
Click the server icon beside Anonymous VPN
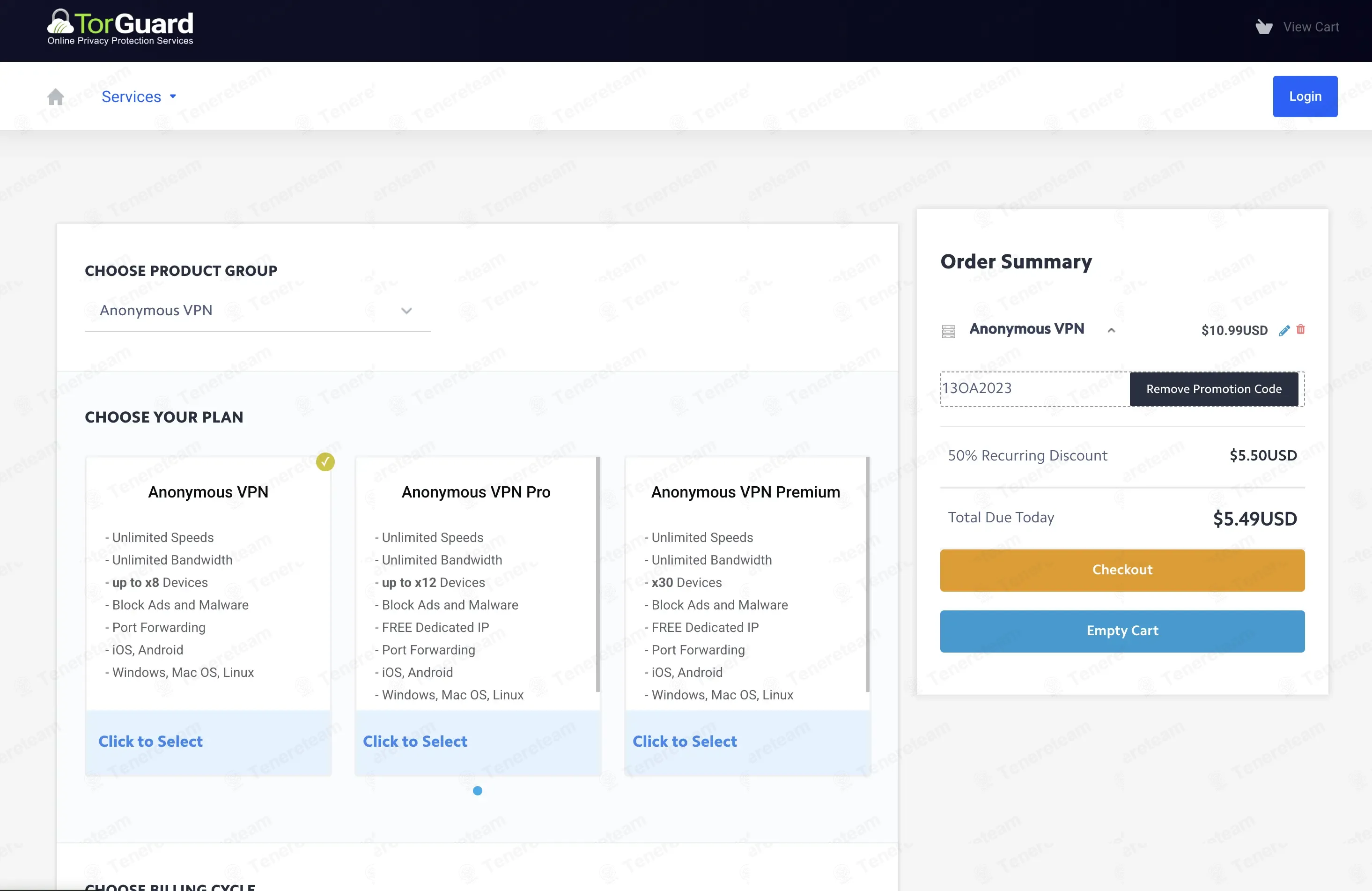tap(948, 331)
